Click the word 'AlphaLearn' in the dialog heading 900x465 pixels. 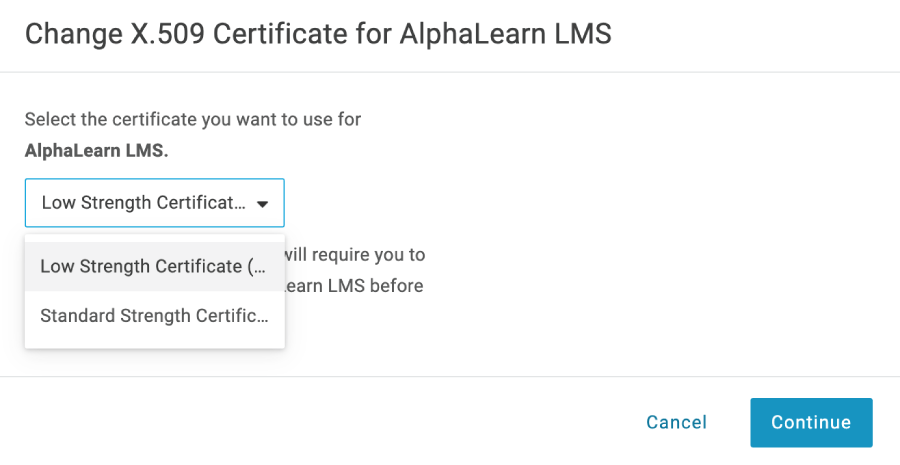tap(472, 33)
